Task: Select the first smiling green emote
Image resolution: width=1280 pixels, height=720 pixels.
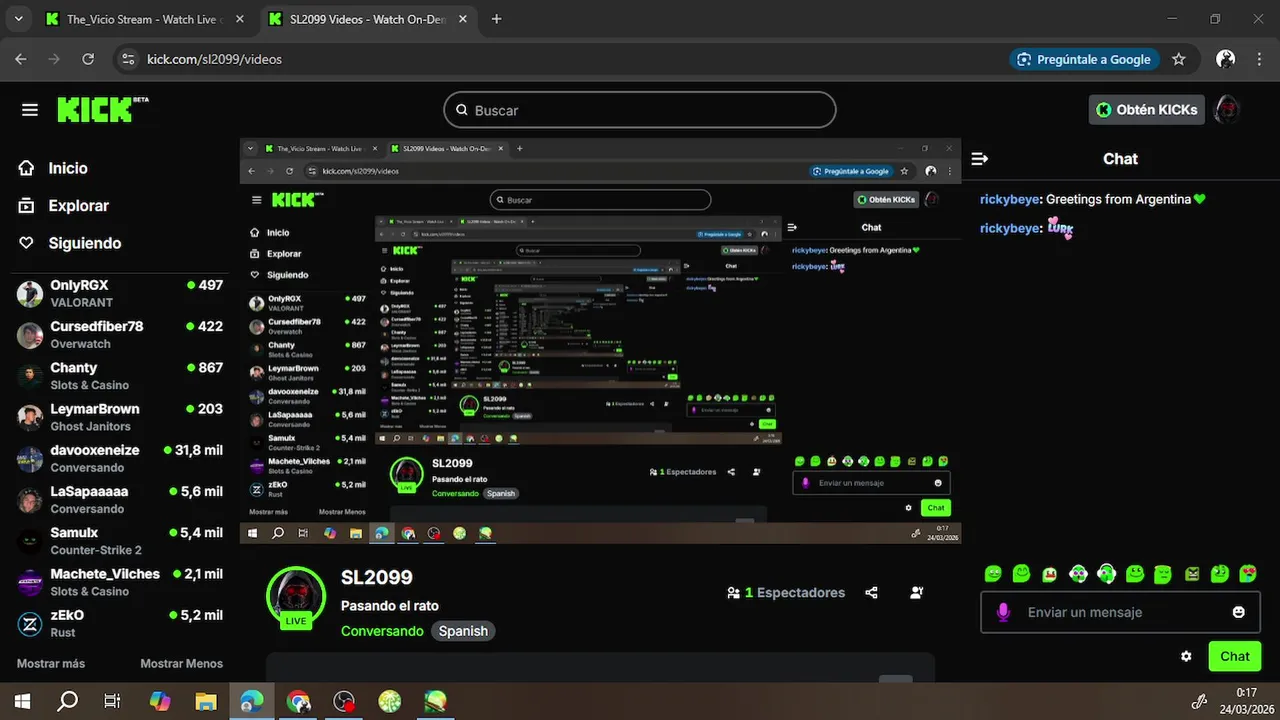Action: [993, 574]
